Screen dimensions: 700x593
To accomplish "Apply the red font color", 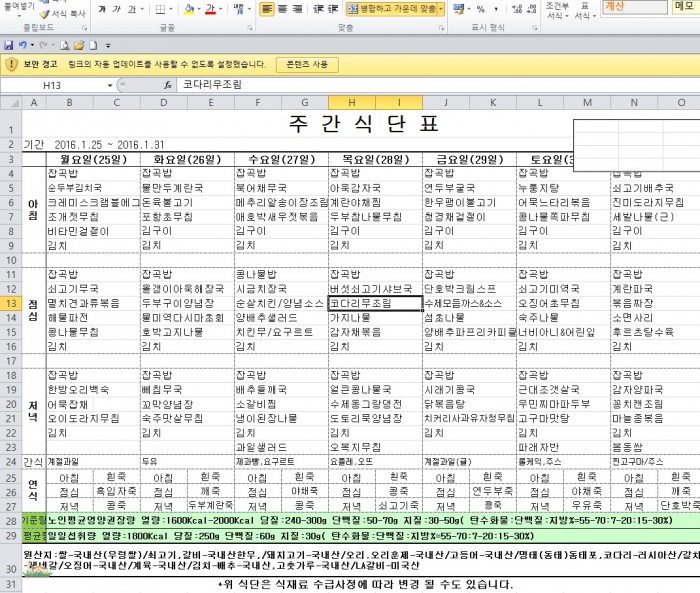I will [x=211, y=9].
